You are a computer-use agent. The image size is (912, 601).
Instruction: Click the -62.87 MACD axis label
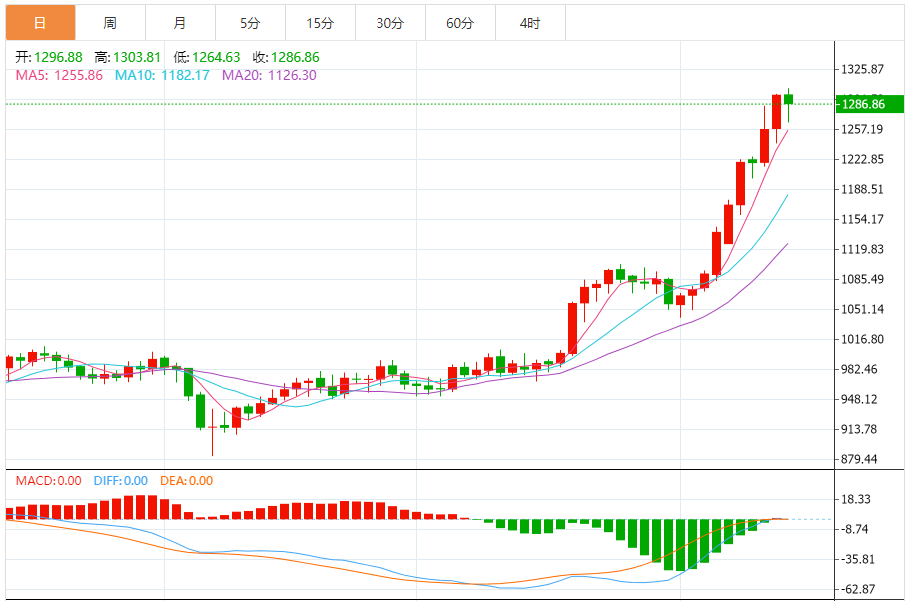[858, 589]
